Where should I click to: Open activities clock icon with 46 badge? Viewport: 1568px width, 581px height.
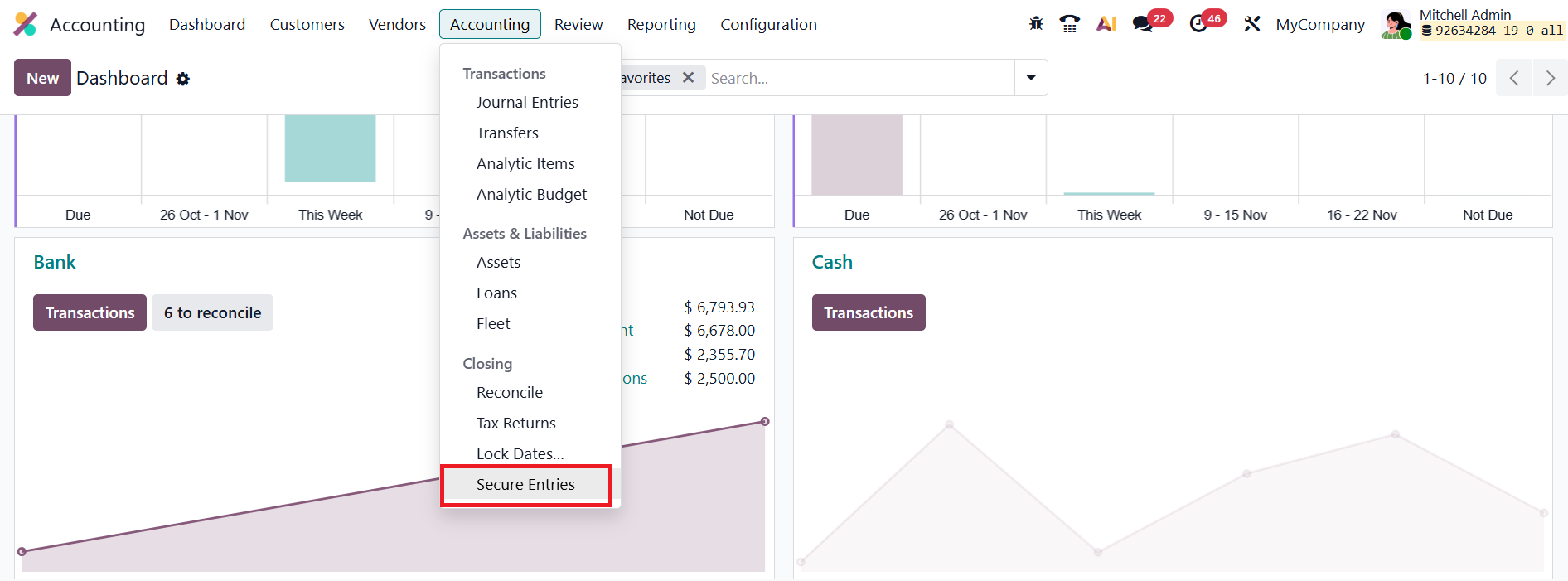point(1198,24)
